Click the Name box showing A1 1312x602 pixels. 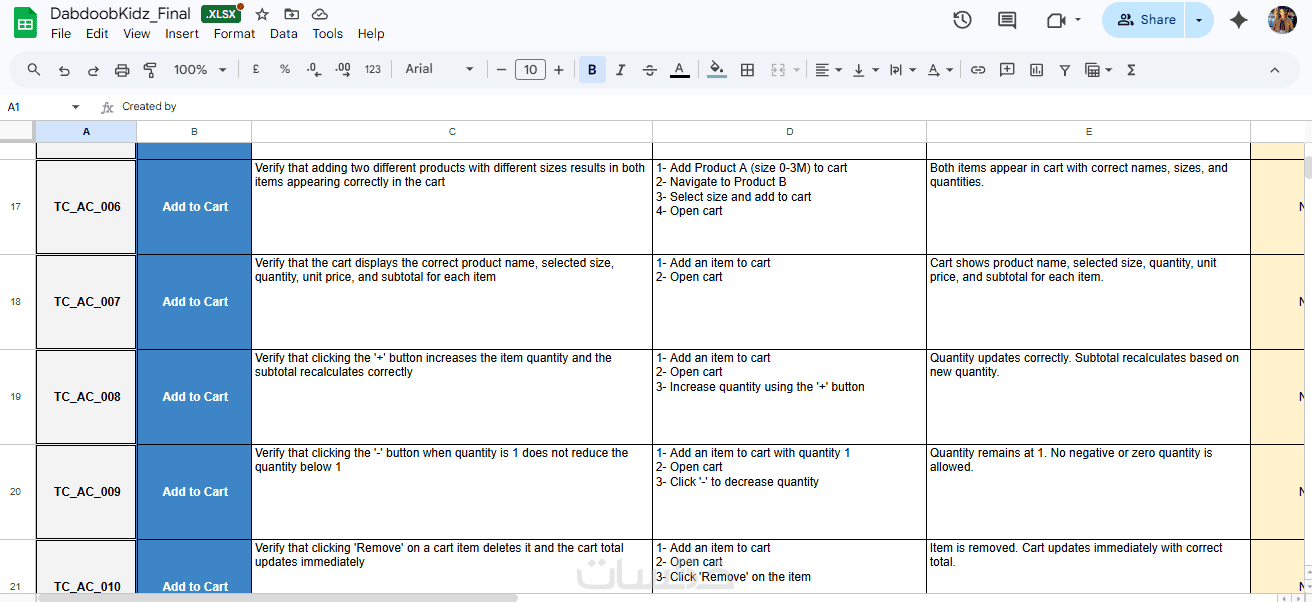click(x=35, y=107)
